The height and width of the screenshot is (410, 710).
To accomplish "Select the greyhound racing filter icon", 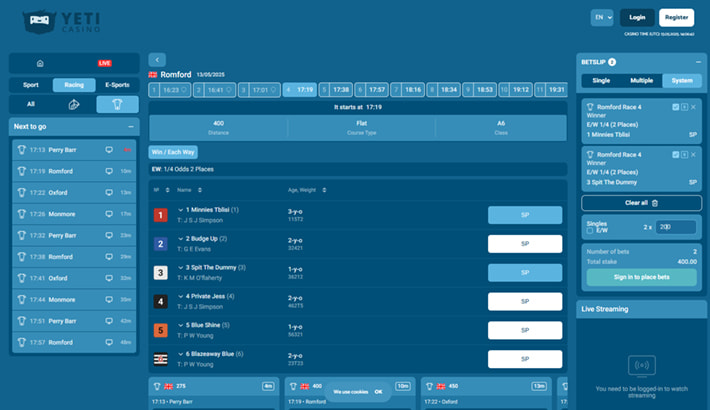I will (x=117, y=104).
